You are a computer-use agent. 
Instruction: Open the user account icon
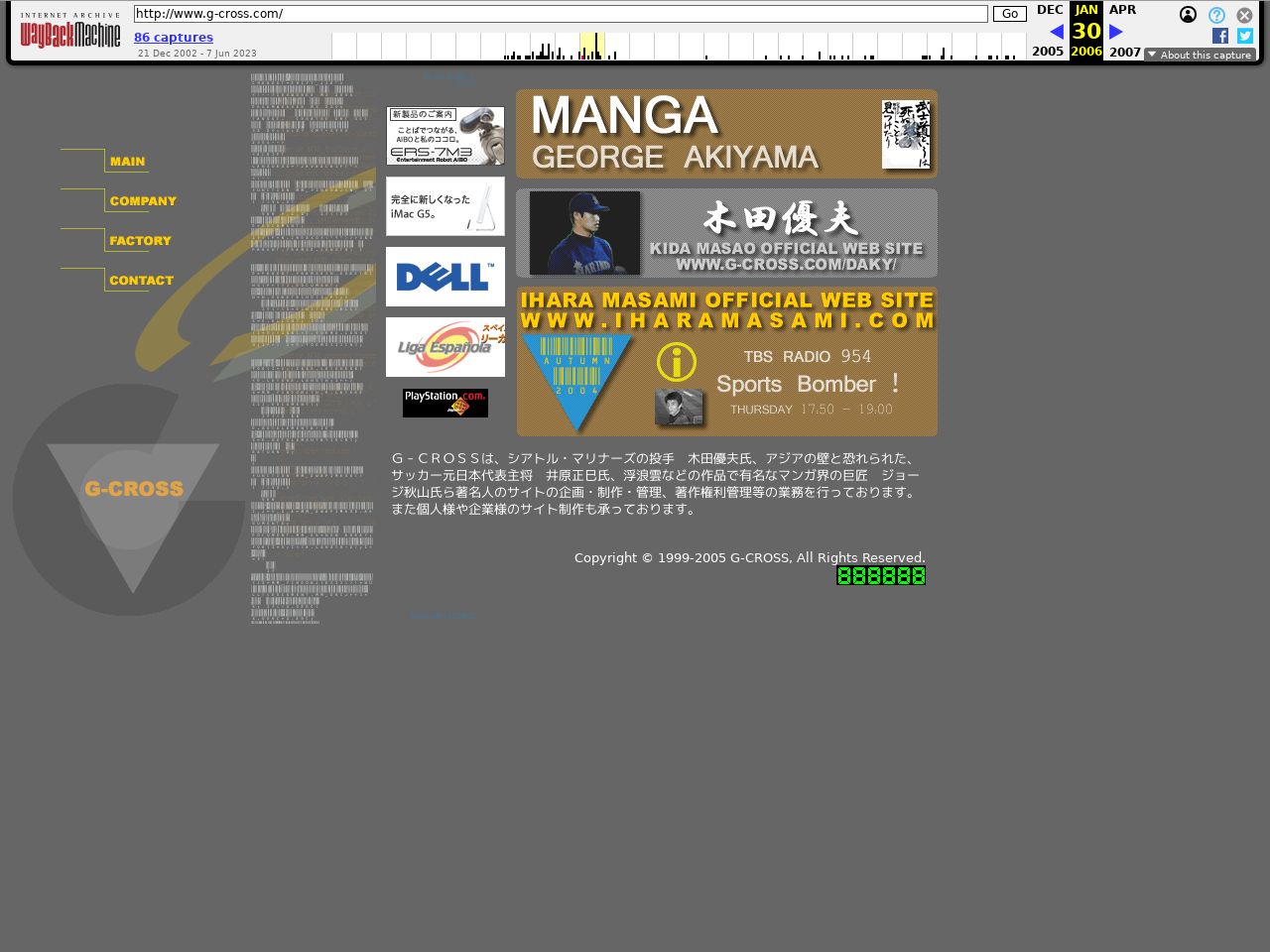1188,15
